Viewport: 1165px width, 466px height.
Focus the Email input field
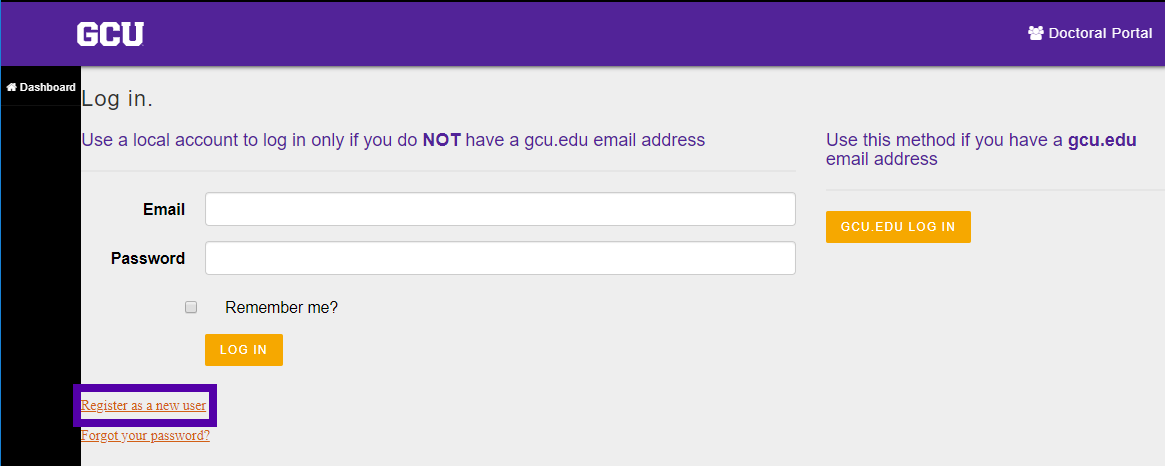point(500,209)
